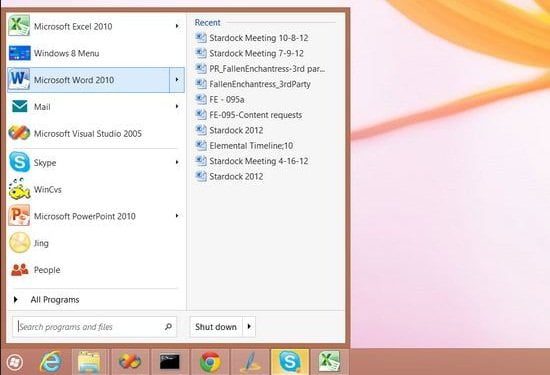Screen dimensions: 550x375
Task: Click the Start orb on the taskbar
Action: 14,362
